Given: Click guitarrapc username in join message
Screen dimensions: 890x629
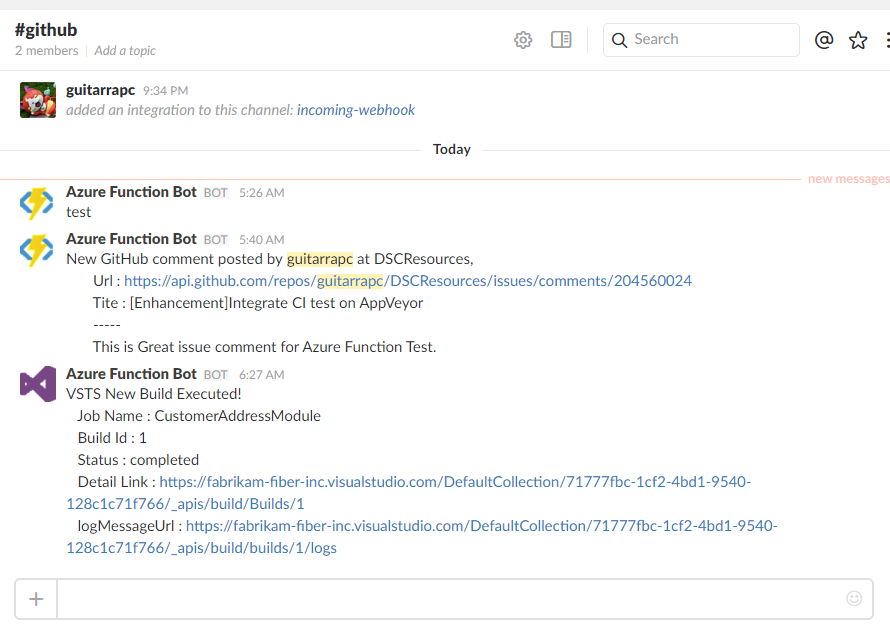Looking at the screenshot, I should coord(100,90).
